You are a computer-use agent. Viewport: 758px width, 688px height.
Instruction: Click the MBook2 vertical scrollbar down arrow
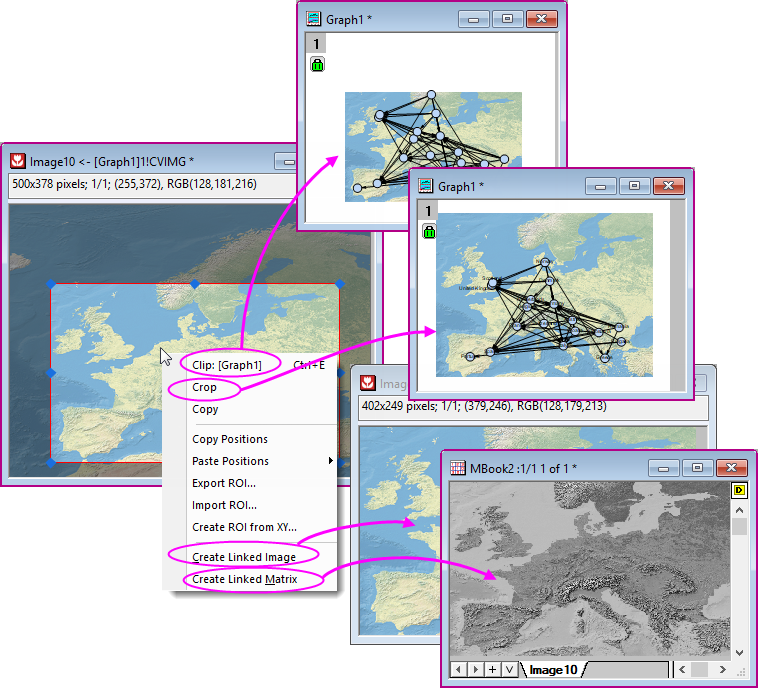740,651
